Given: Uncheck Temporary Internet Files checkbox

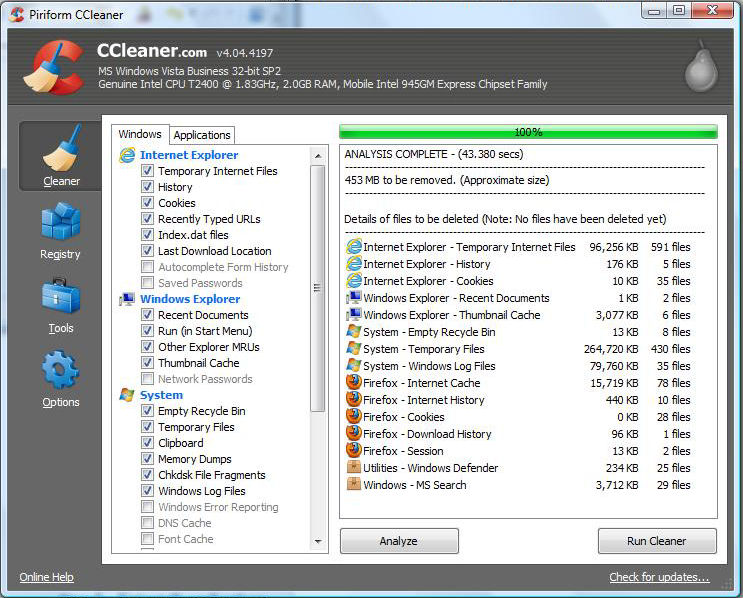Looking at the screenshot, I should (148, 171).
